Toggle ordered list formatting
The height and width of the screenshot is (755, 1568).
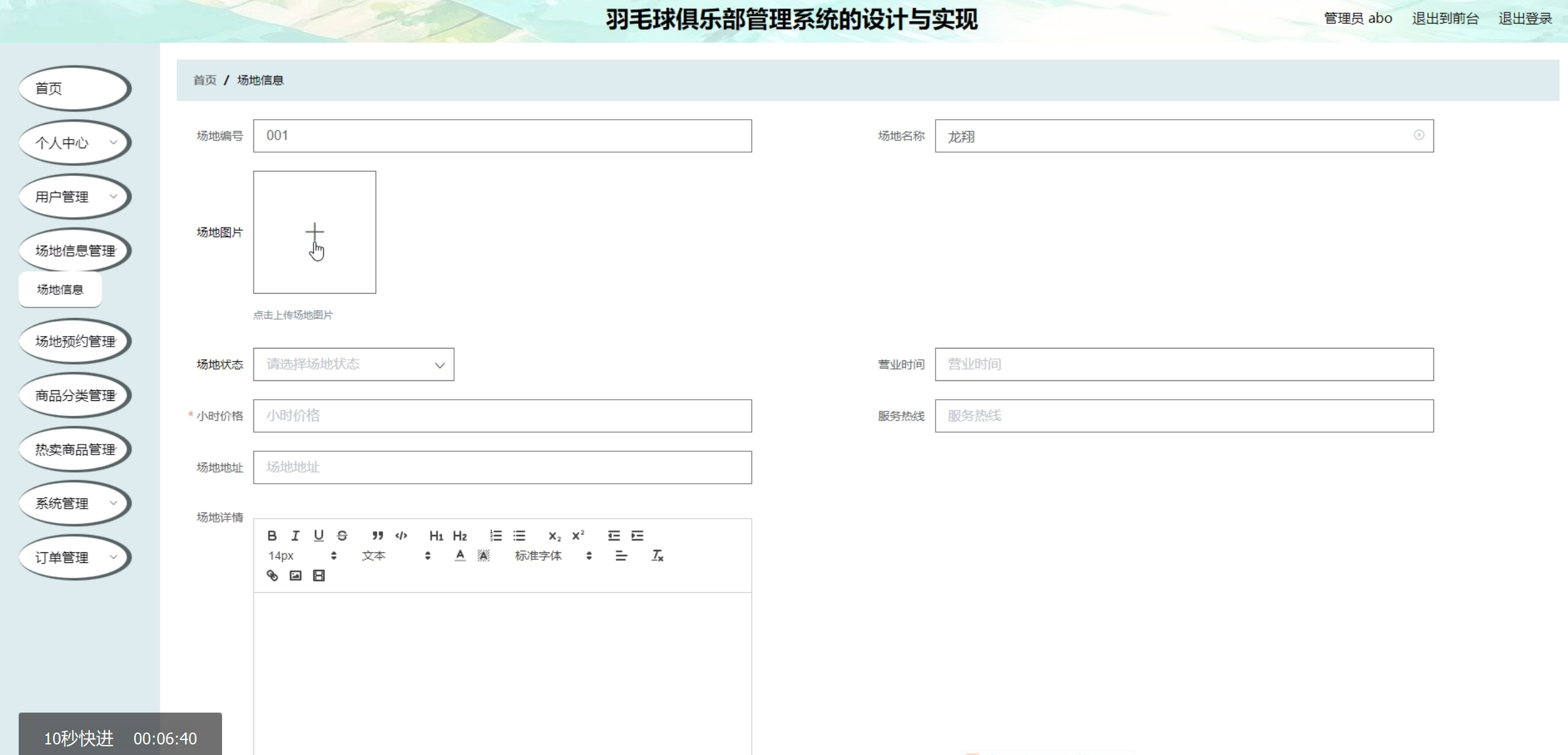(x=496, y=536)
